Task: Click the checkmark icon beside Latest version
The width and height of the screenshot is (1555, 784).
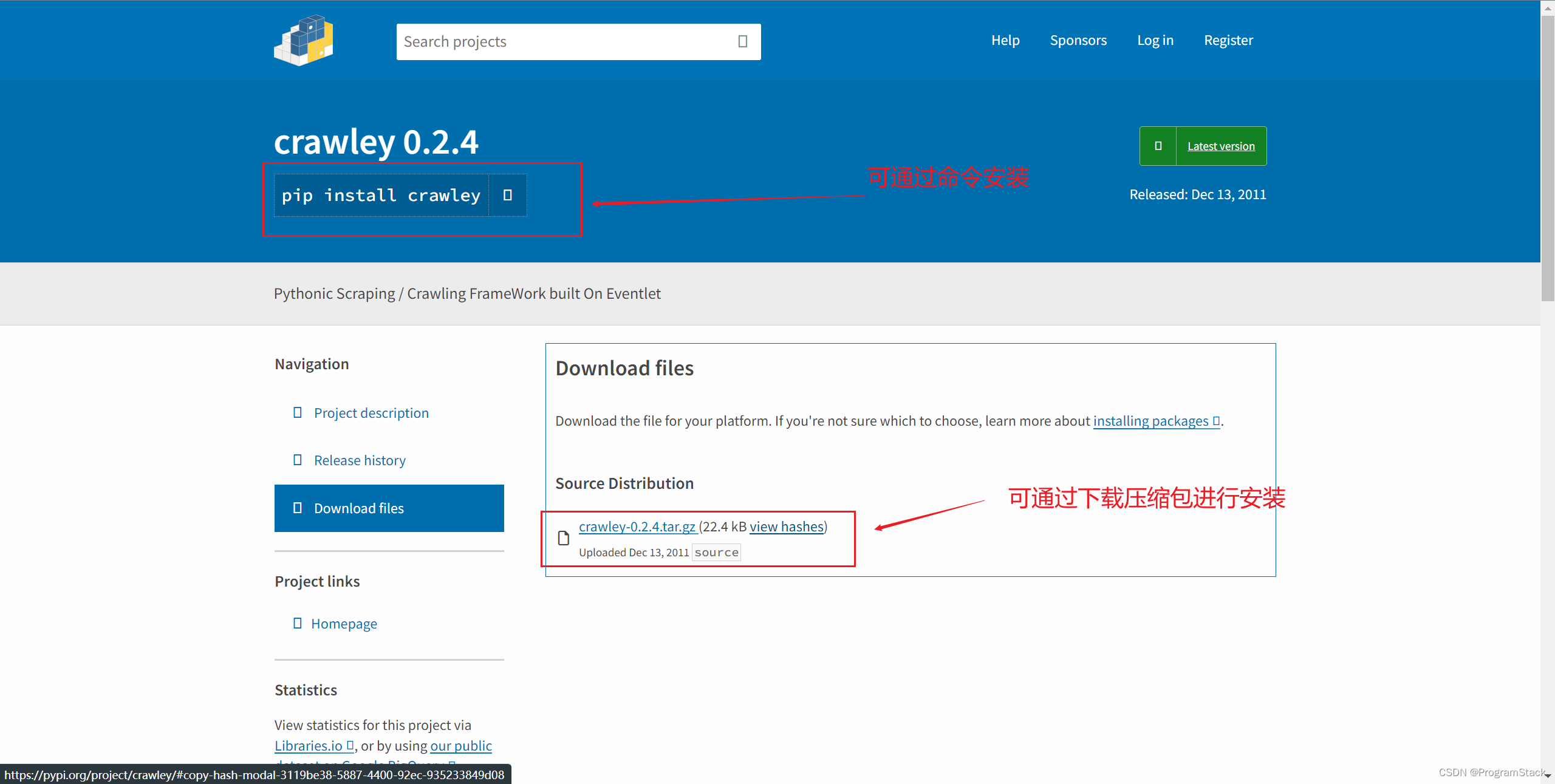Action: [x=1158, y=146]
